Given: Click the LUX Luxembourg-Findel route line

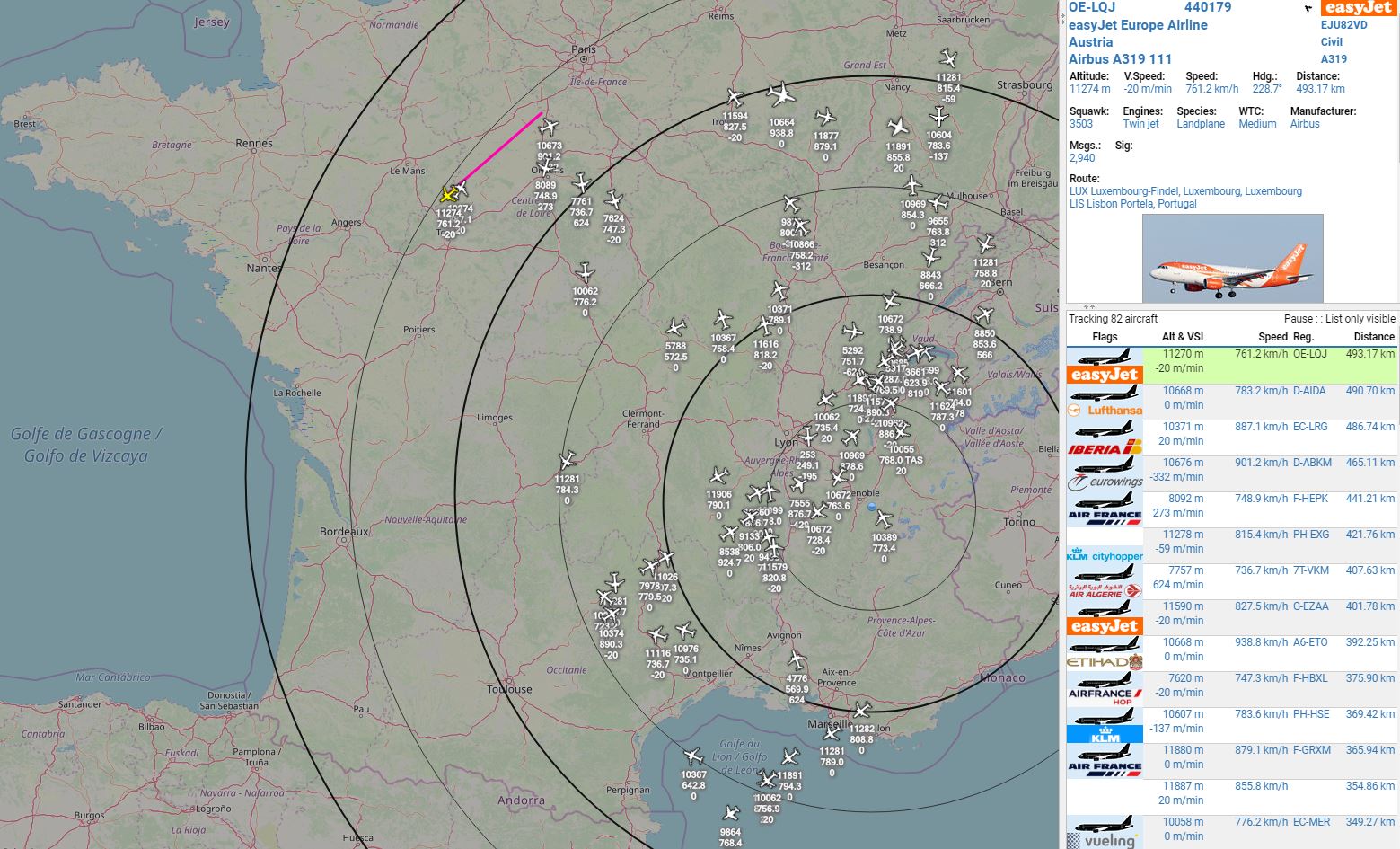Looking at the screenshot, I should (x=1185, y=191).
